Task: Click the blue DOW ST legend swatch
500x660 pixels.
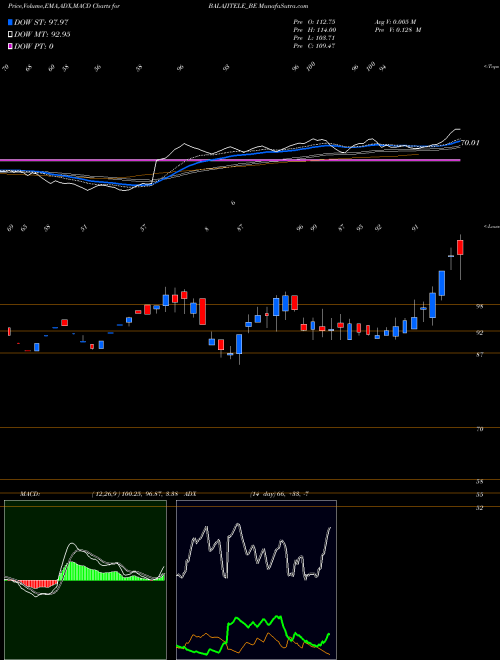Action: pos(10,22)
